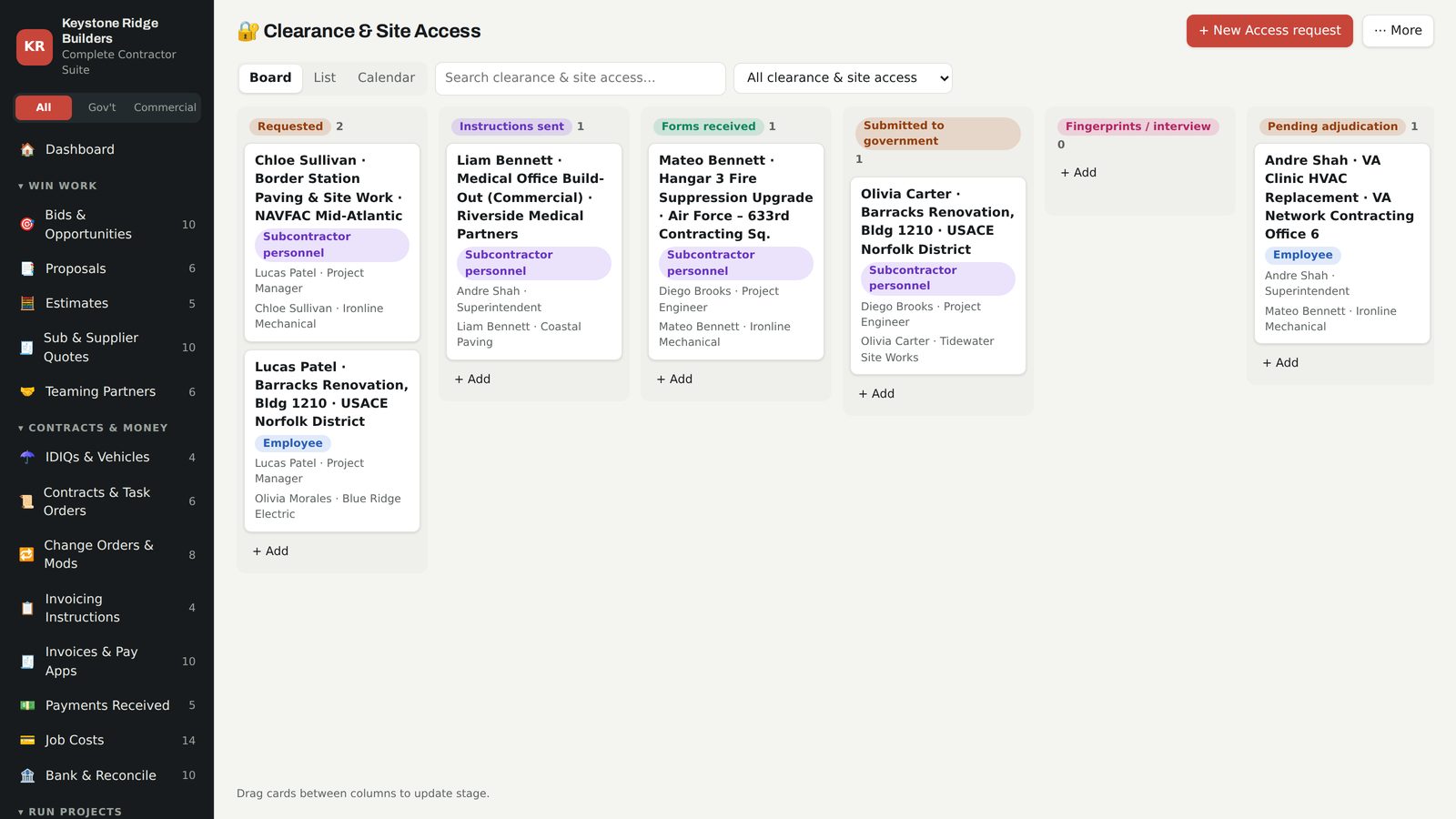Click the Bids & Opportunities target icon
The width and height of the screenshot is (1456, 819).
pyautogui.click(x=27, y=224)
